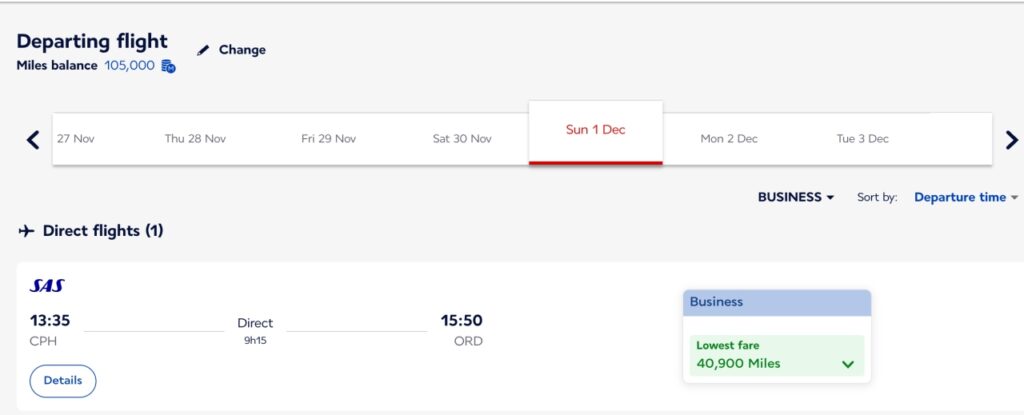Open the BUSINESS cabin class dropdown

tap(796, 197)
